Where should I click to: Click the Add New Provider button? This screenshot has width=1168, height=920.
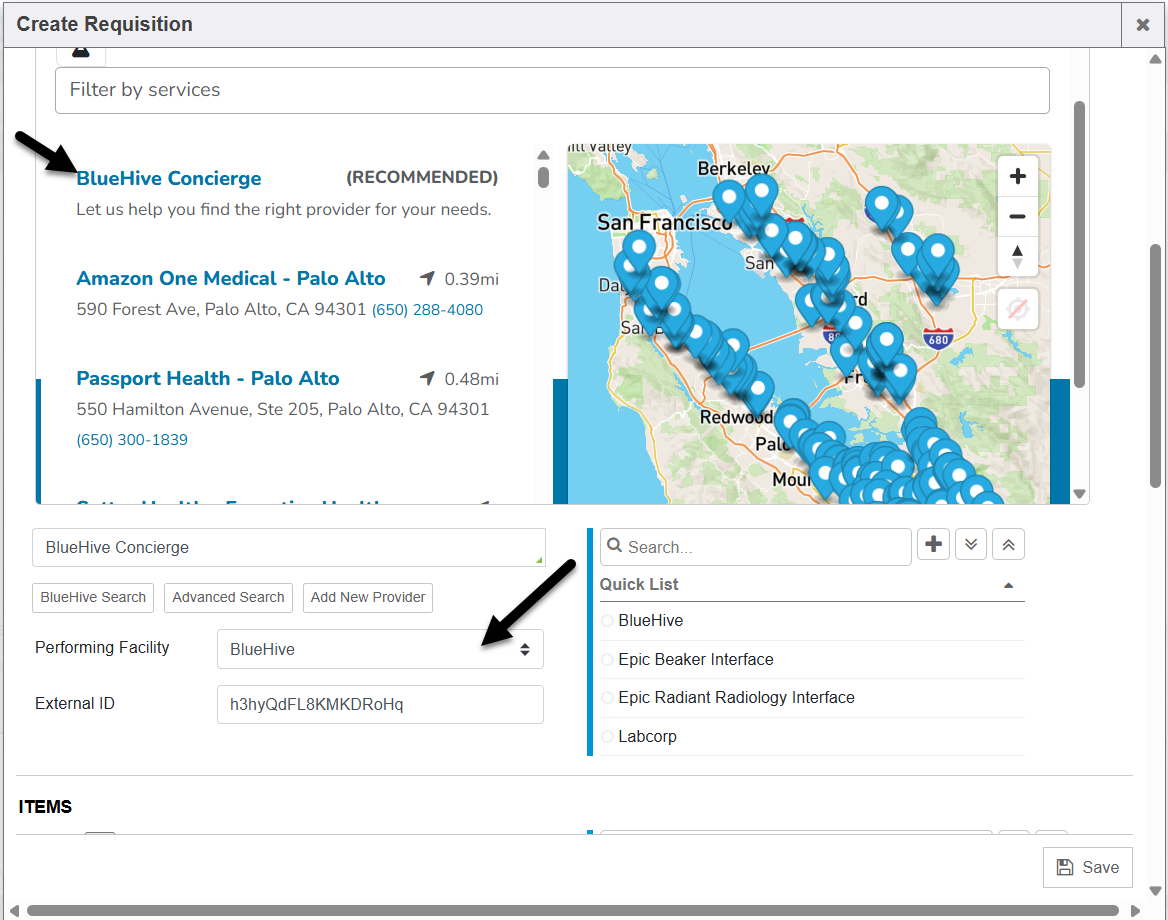(368, 597)
